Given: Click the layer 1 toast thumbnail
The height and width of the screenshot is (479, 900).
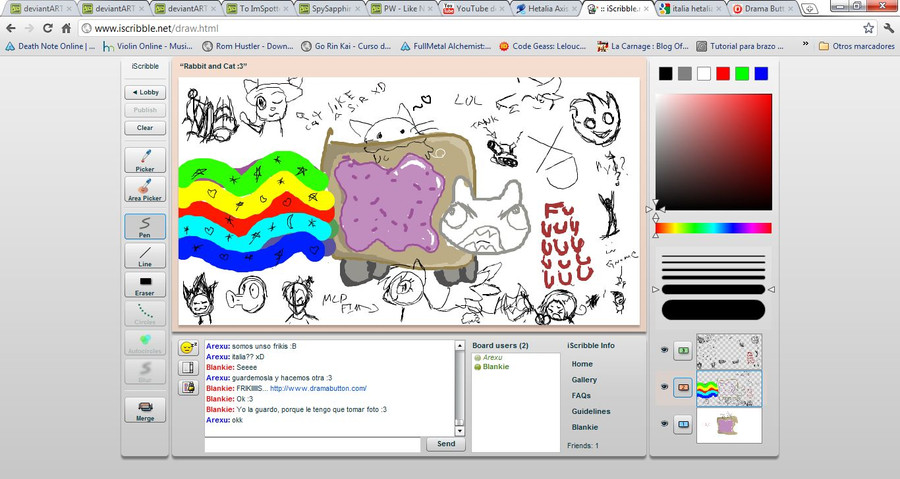Looking at the screenshot, I should 729,426.
